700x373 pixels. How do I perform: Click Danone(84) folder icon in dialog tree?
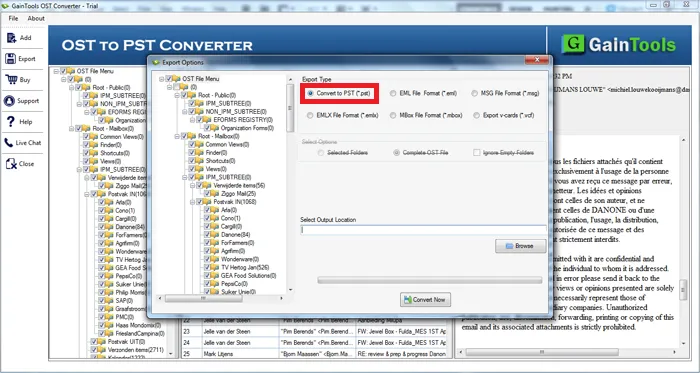tap(215, 235)
